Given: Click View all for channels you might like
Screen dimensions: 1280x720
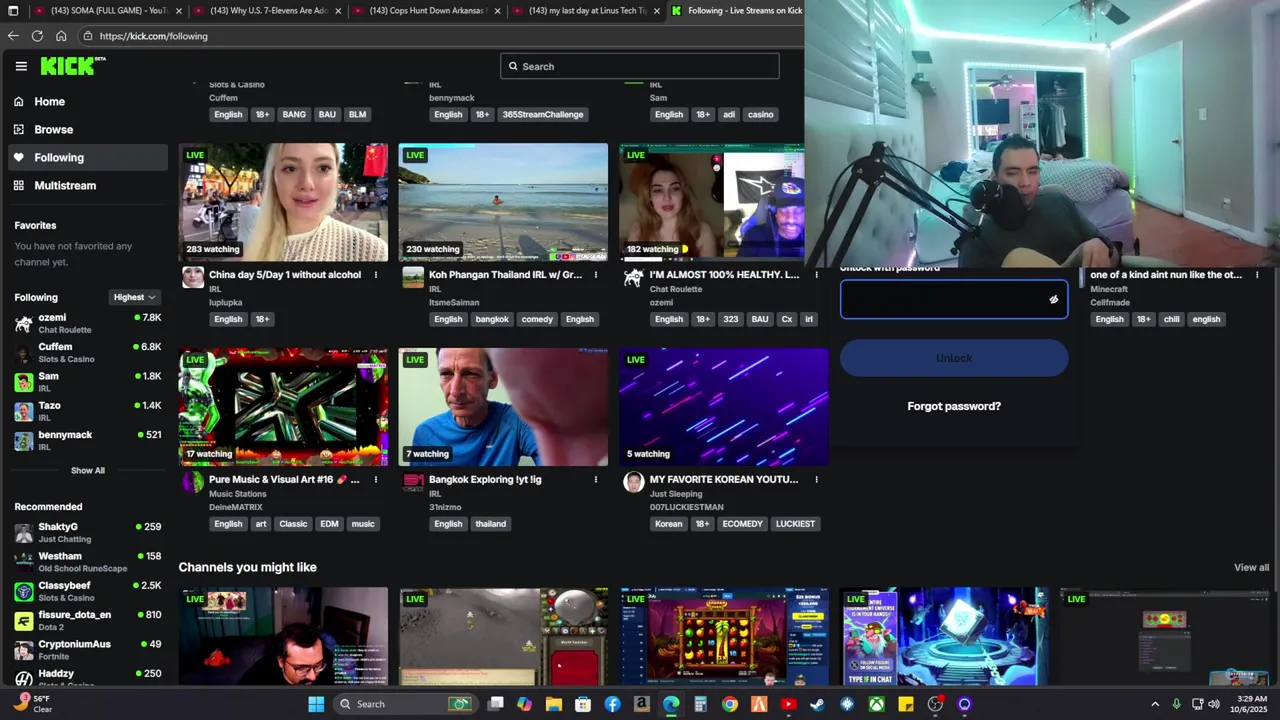Looking at the screenshot, I should [x=1251, y=567].
